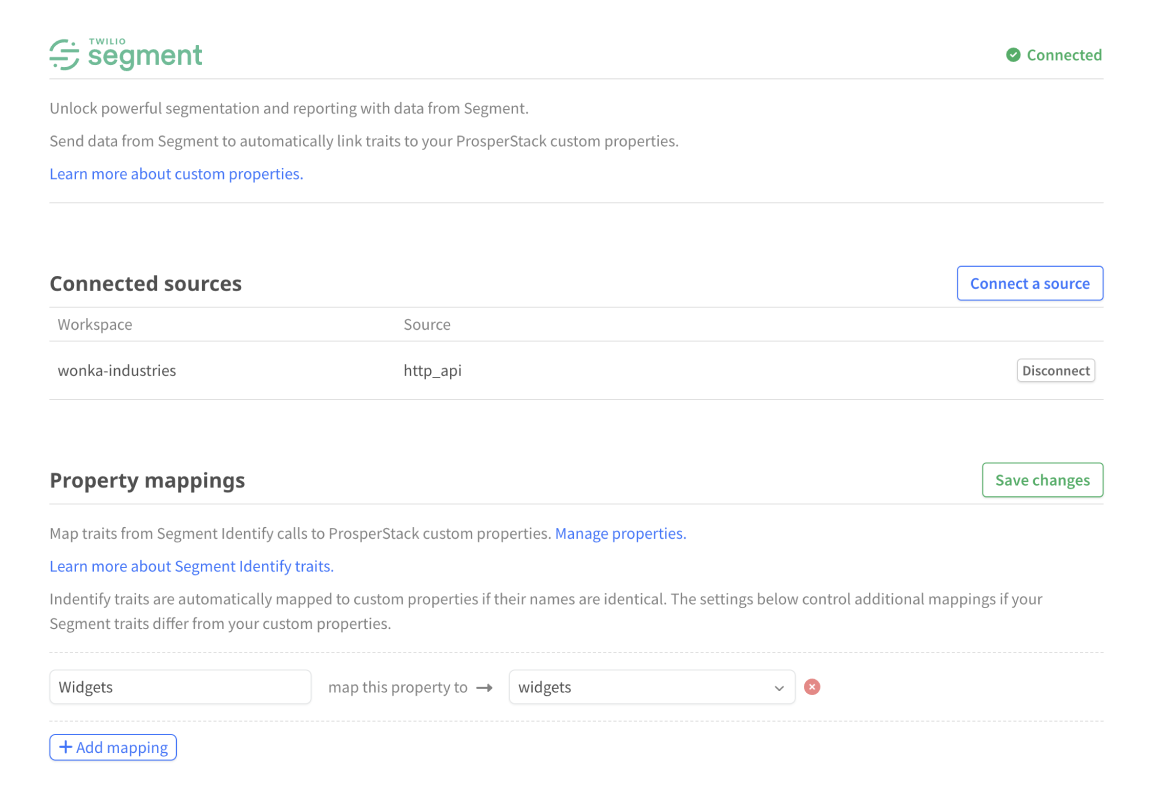1153x800 pixels.
Task: Click the arrow icon after 'map this property to'
Action: 485,688
